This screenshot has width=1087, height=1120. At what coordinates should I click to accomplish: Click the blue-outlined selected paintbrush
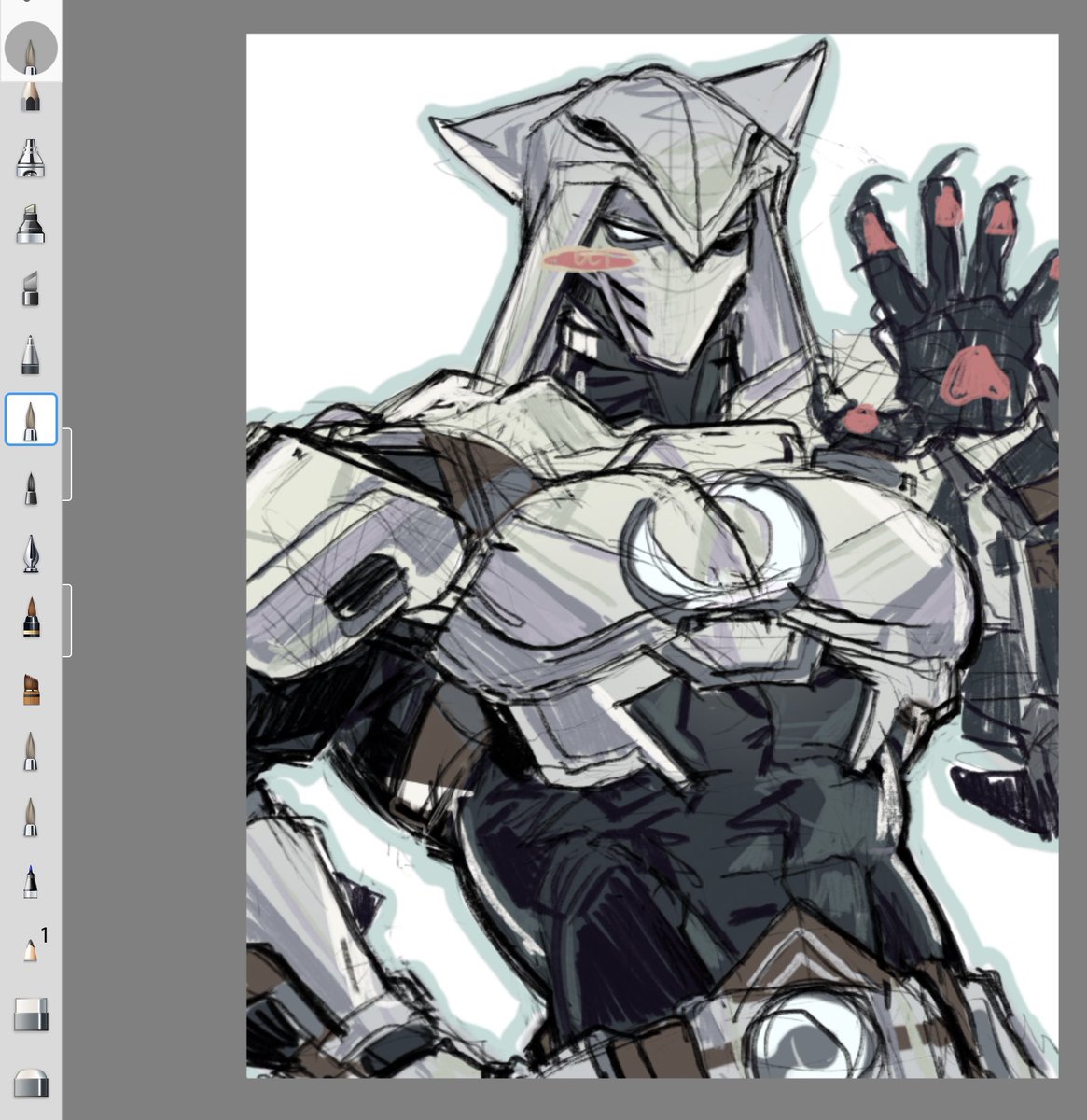click(31, 419)
